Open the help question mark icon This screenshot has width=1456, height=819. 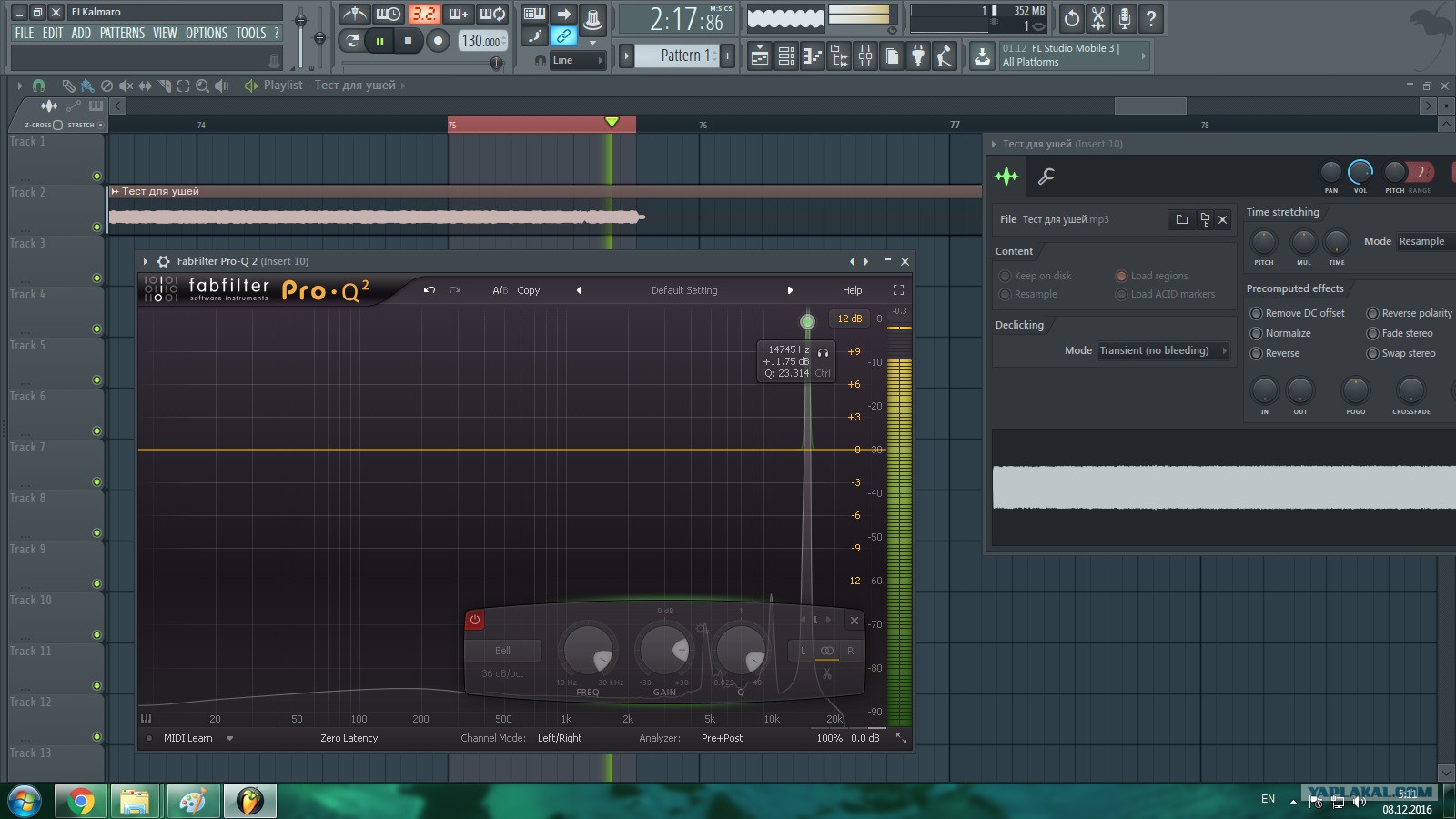click(1151, 18)
